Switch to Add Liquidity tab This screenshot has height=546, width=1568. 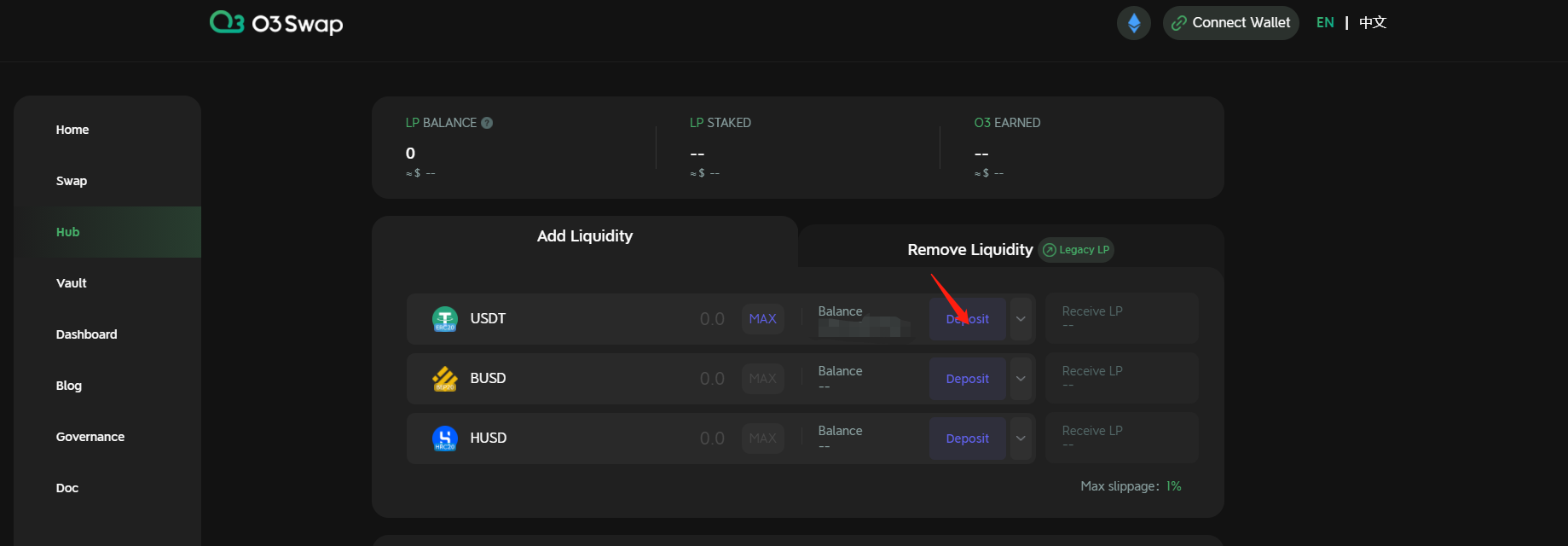(585, 236)
